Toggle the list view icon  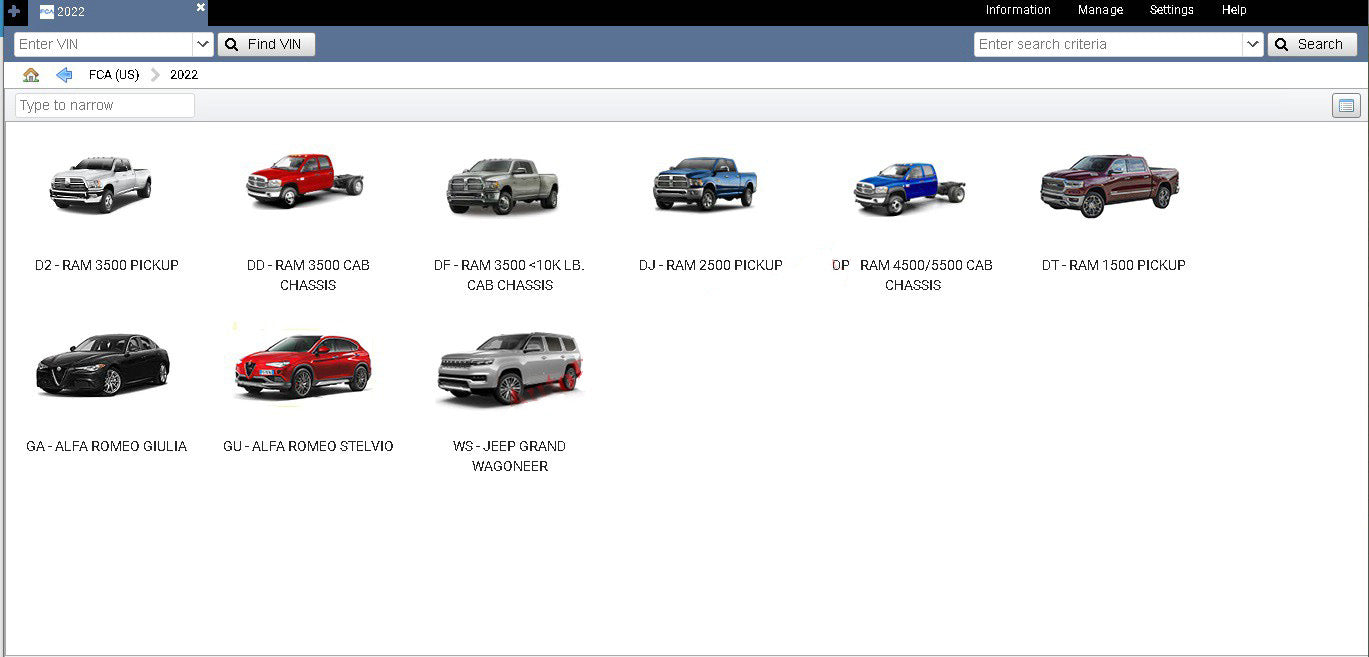point(1346,106)
